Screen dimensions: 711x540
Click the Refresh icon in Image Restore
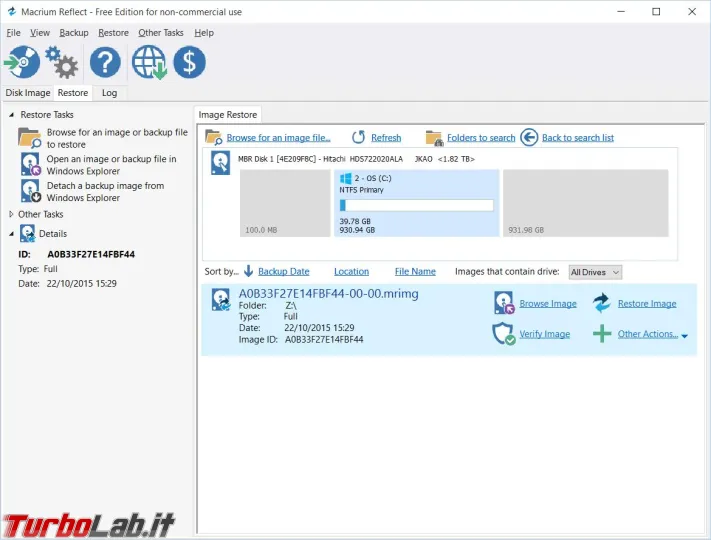click(x=359, y=138)
